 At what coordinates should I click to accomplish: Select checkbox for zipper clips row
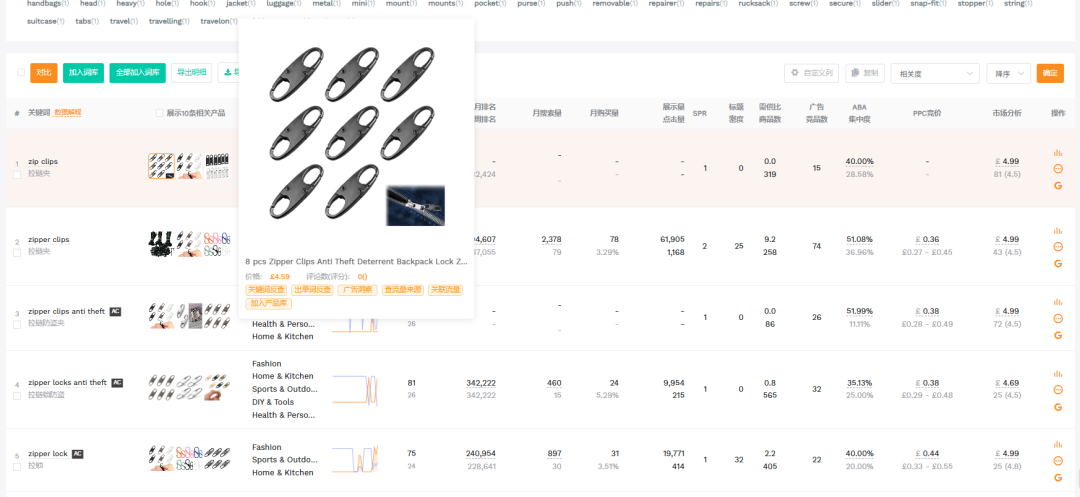(x=17, y=253)
